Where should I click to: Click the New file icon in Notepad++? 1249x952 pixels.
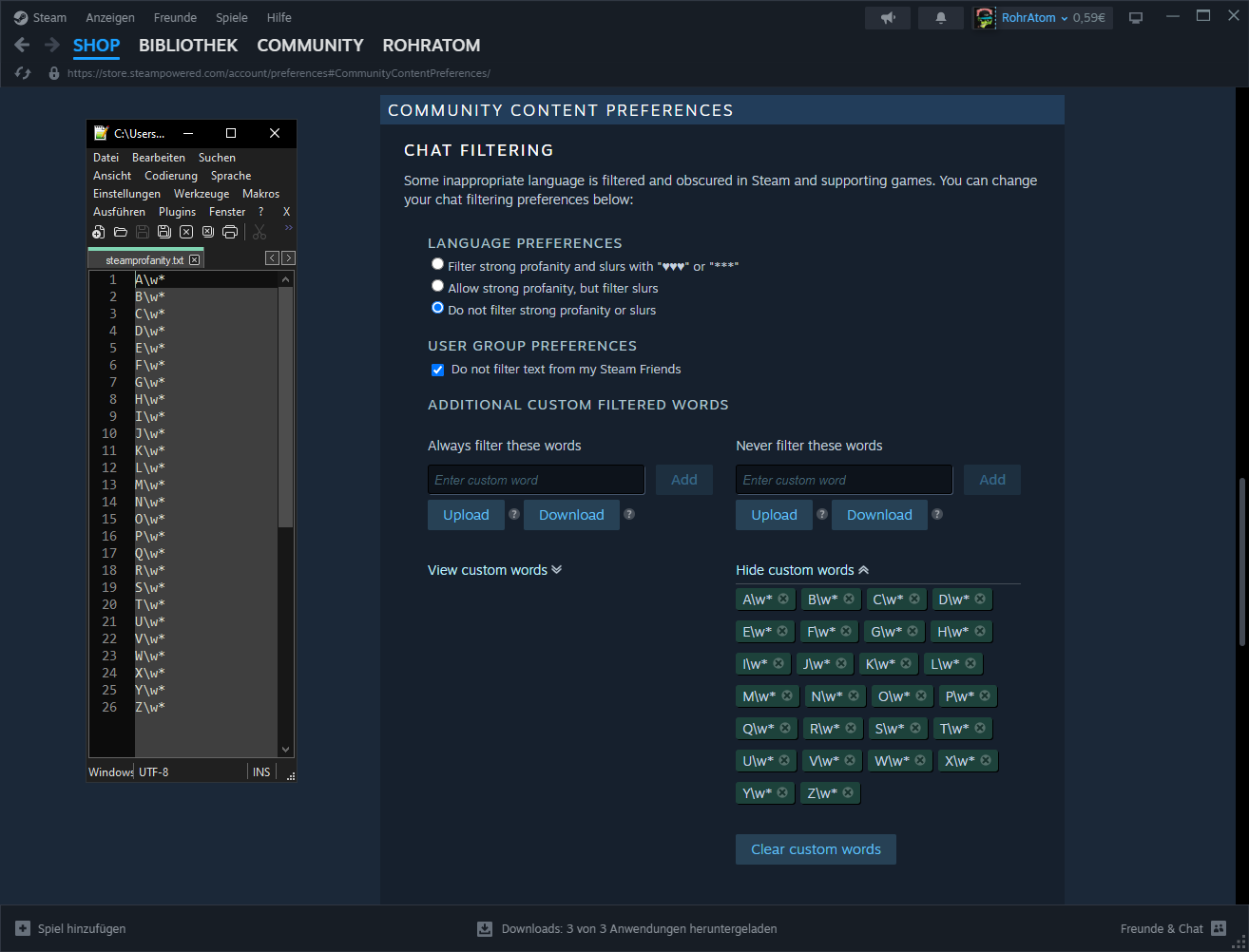tap(99, 232)
